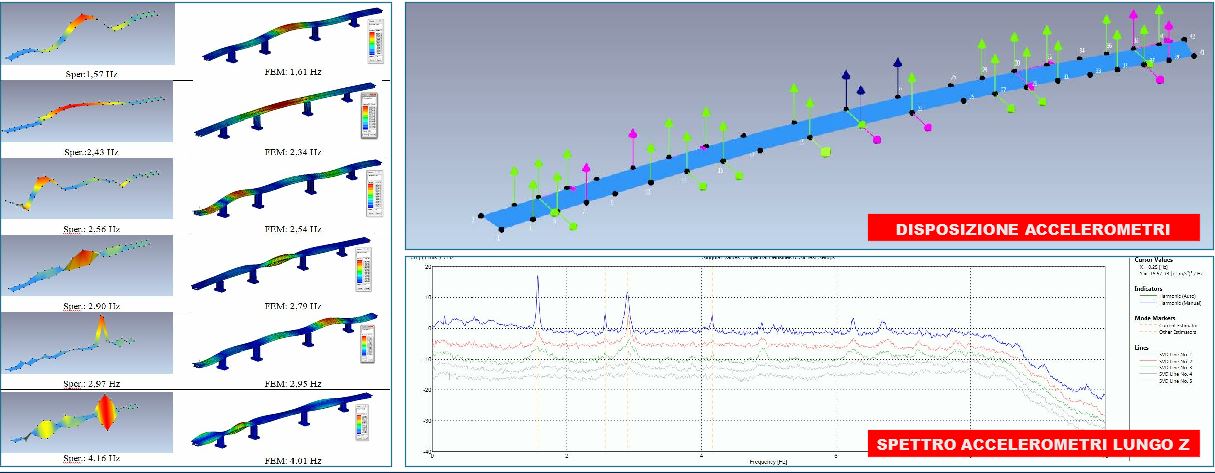The image size is (1215, 473).
Task: Click the Mode Markers legend heading
Action: pyautogui.click(x=1155, y=316)
